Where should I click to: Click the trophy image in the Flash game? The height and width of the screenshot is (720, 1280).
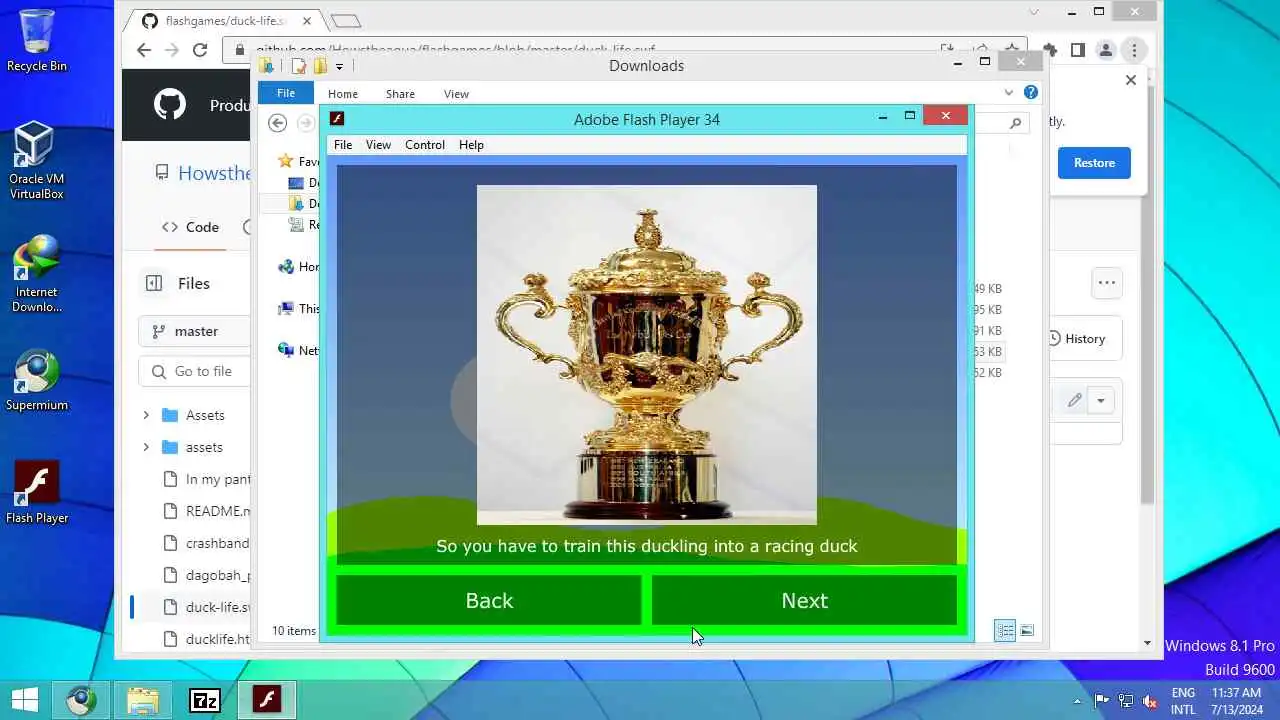click(x=647, y=355)
